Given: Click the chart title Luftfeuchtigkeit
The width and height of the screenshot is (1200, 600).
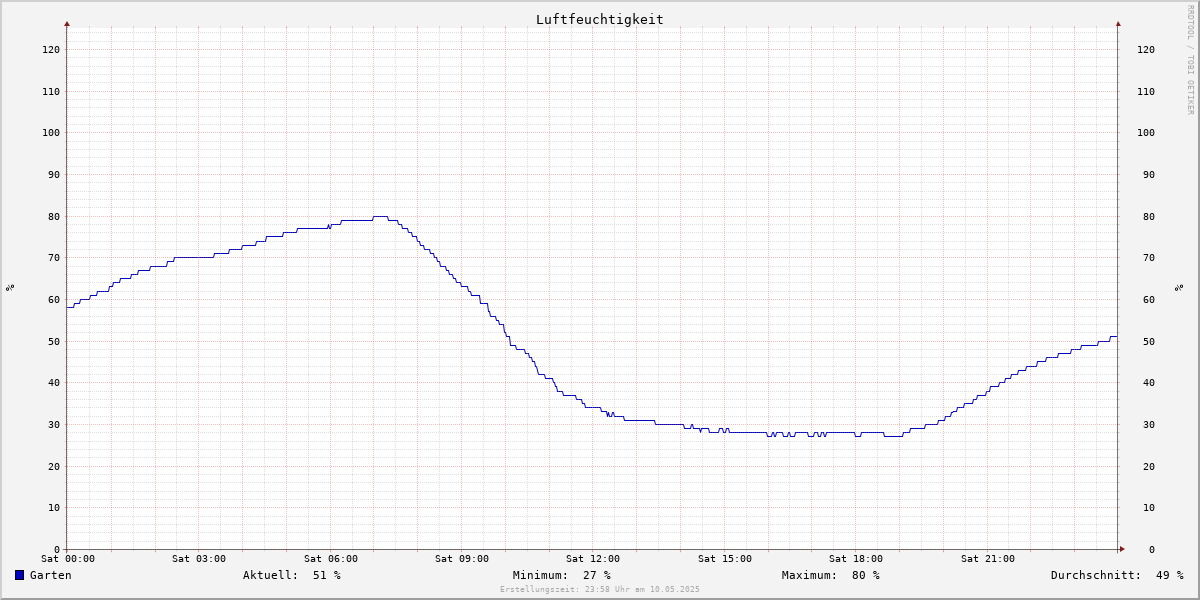Looking at the screenshot, I should click(x=599, y=19).
